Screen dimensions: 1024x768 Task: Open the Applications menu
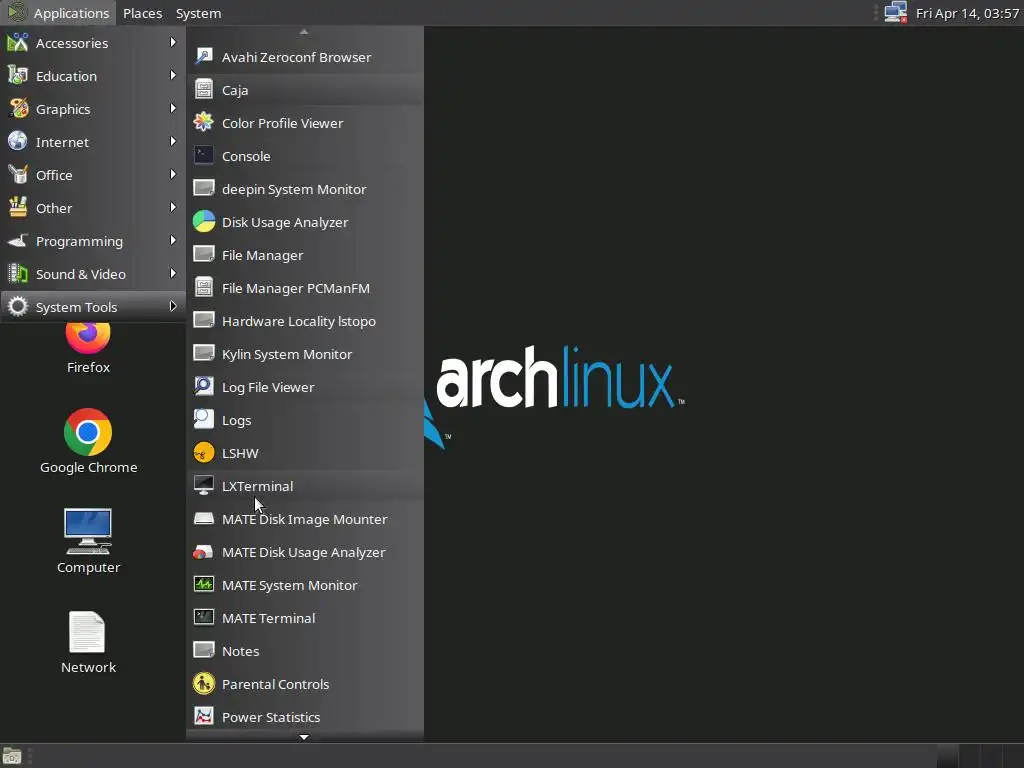[58, 13]
